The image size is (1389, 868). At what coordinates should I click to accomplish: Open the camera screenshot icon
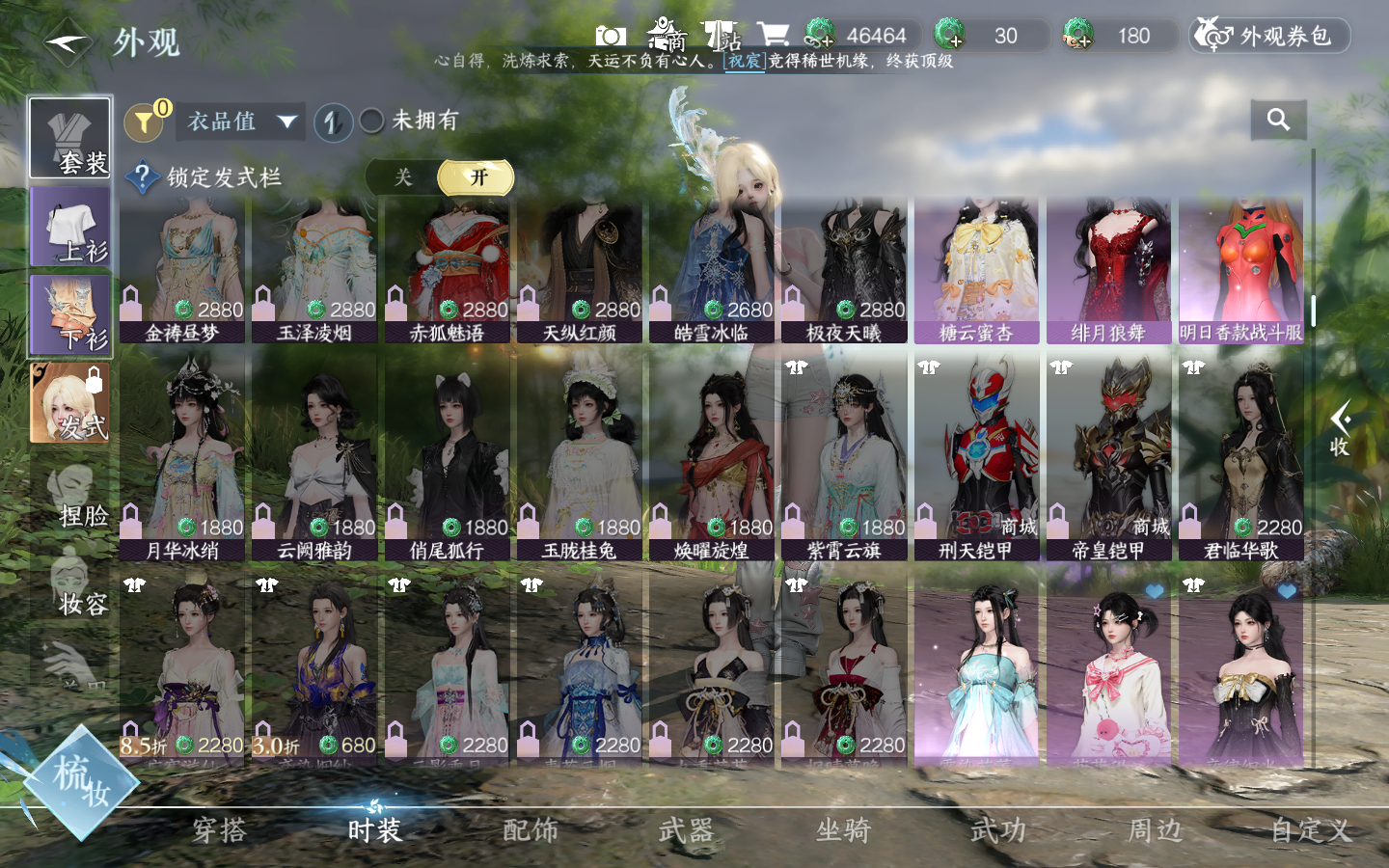pos(611,36)
